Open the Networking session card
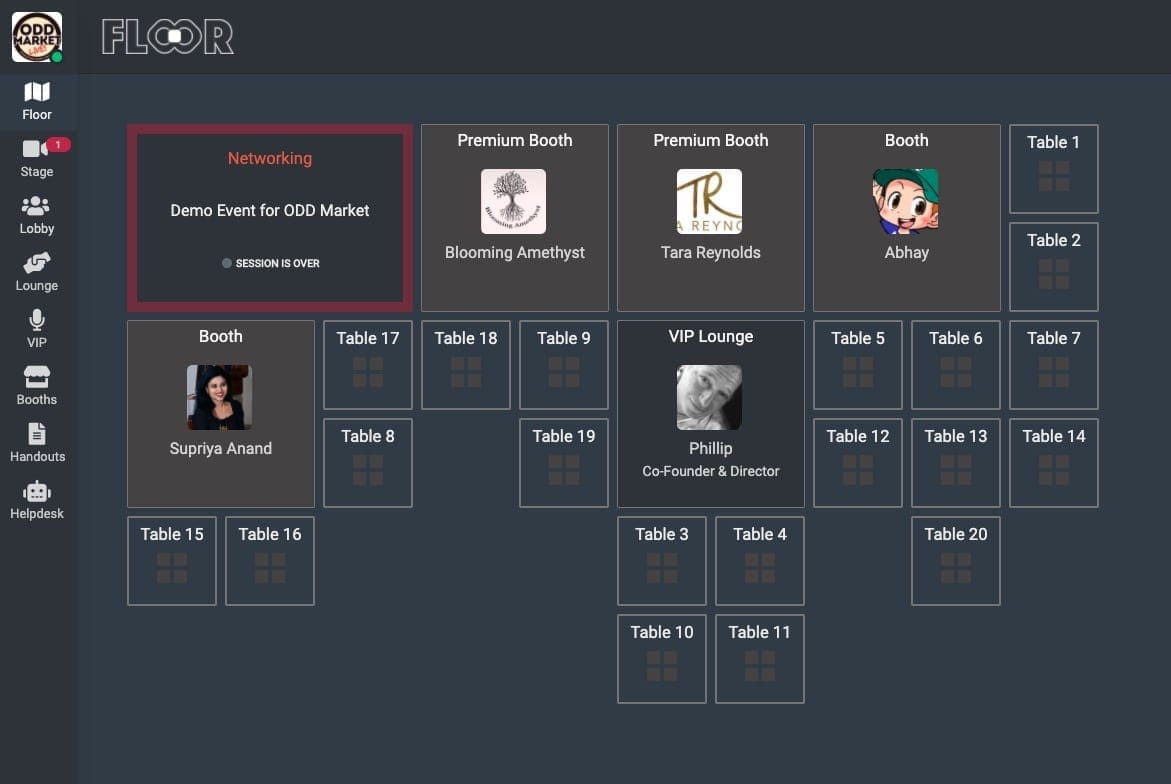 pyautogui.click(x=270, y=218)
